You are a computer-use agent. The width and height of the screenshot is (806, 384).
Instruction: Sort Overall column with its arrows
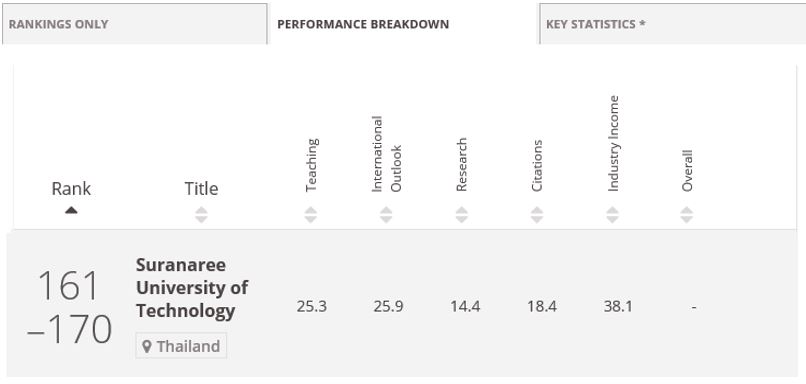(x=687, y=214)
